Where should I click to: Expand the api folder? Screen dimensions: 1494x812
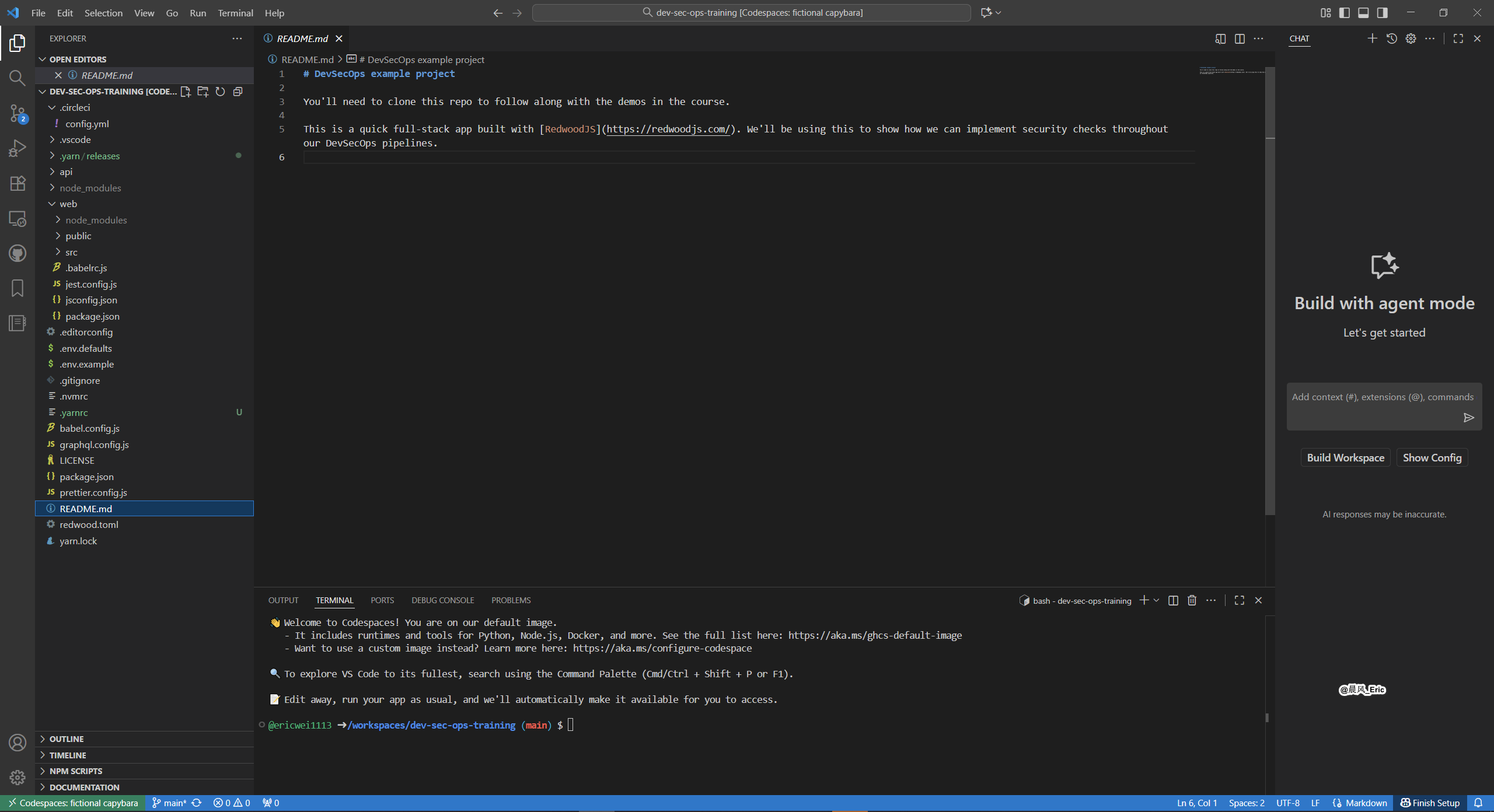[66, 171]
